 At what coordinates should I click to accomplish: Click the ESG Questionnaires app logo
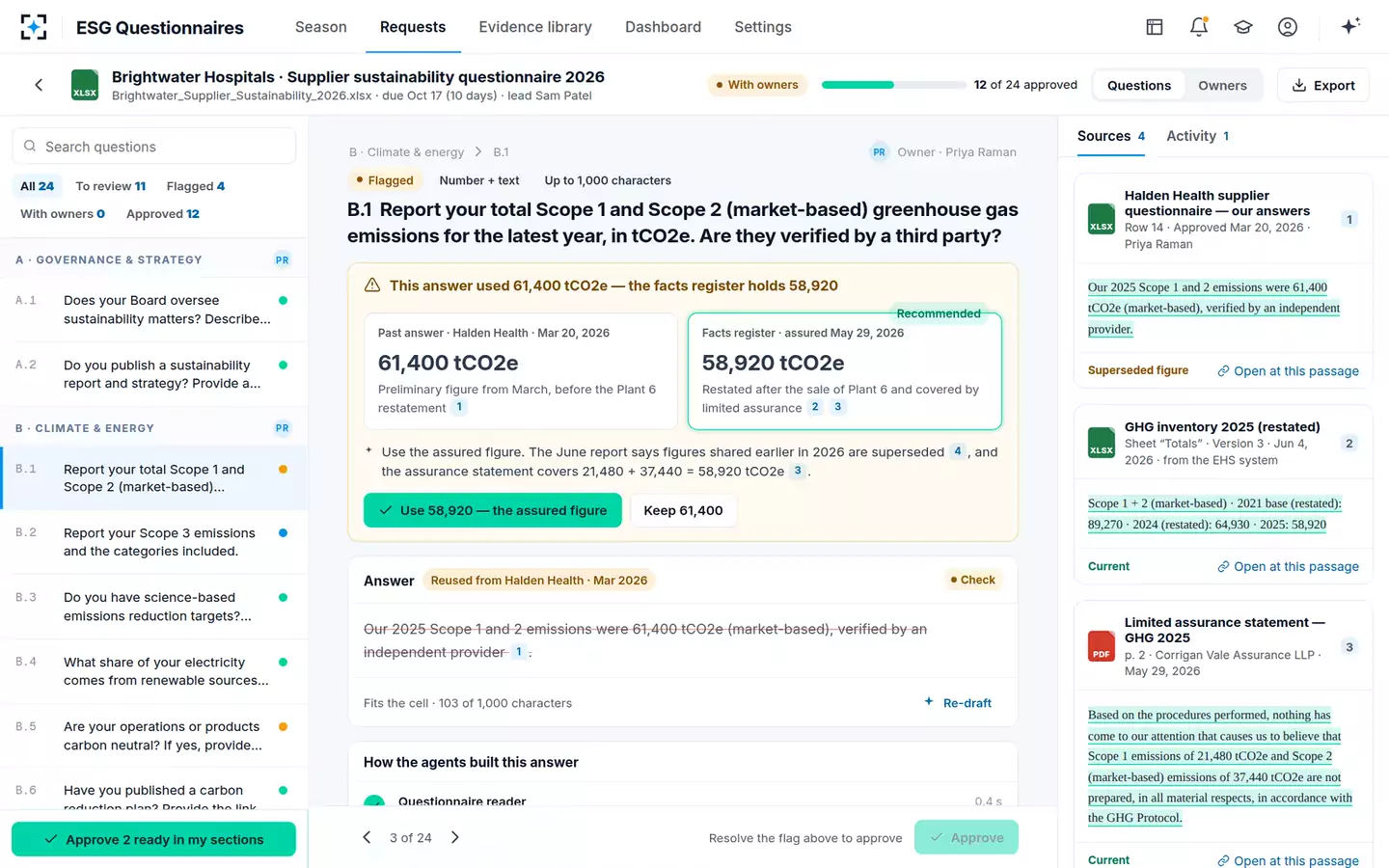[x=34, y=27]
